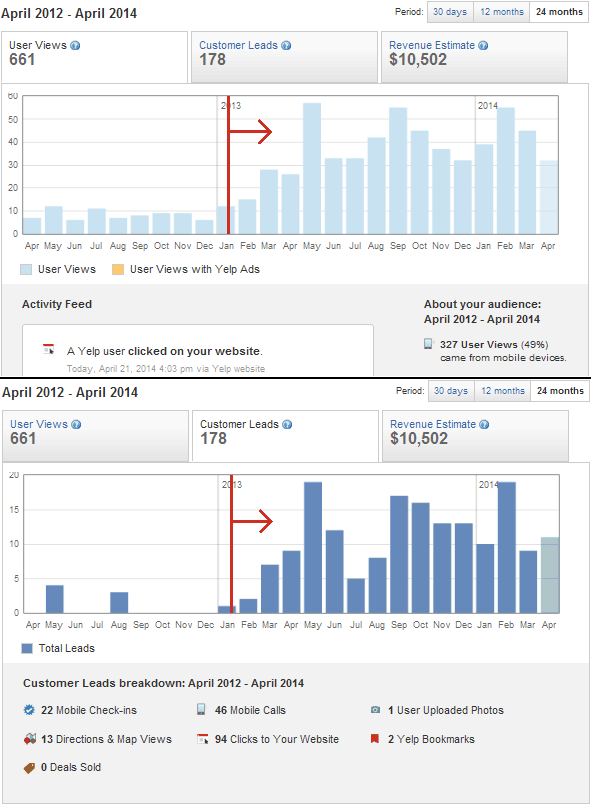The width and height of the screenshot is (591, 805).
Task: Click the '2 Yelp Bookmarks' text
Action: [x=431, y=739]
